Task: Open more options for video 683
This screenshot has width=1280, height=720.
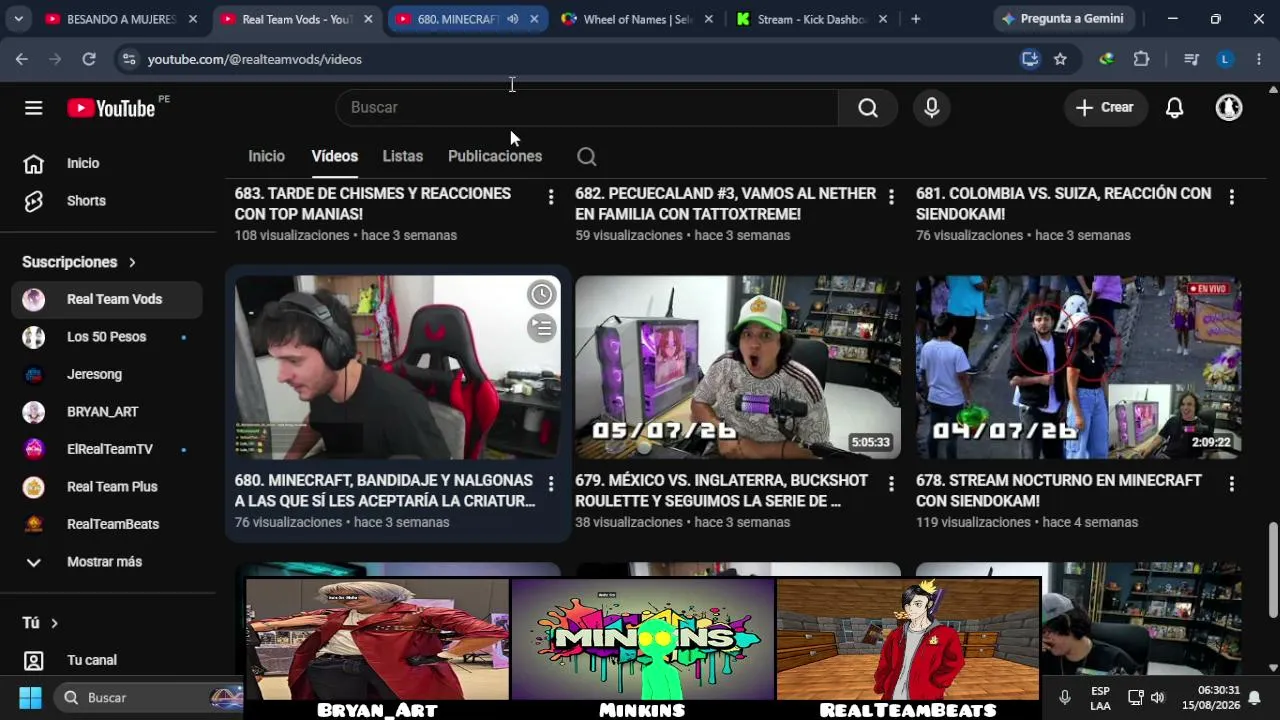Action: 550,198
